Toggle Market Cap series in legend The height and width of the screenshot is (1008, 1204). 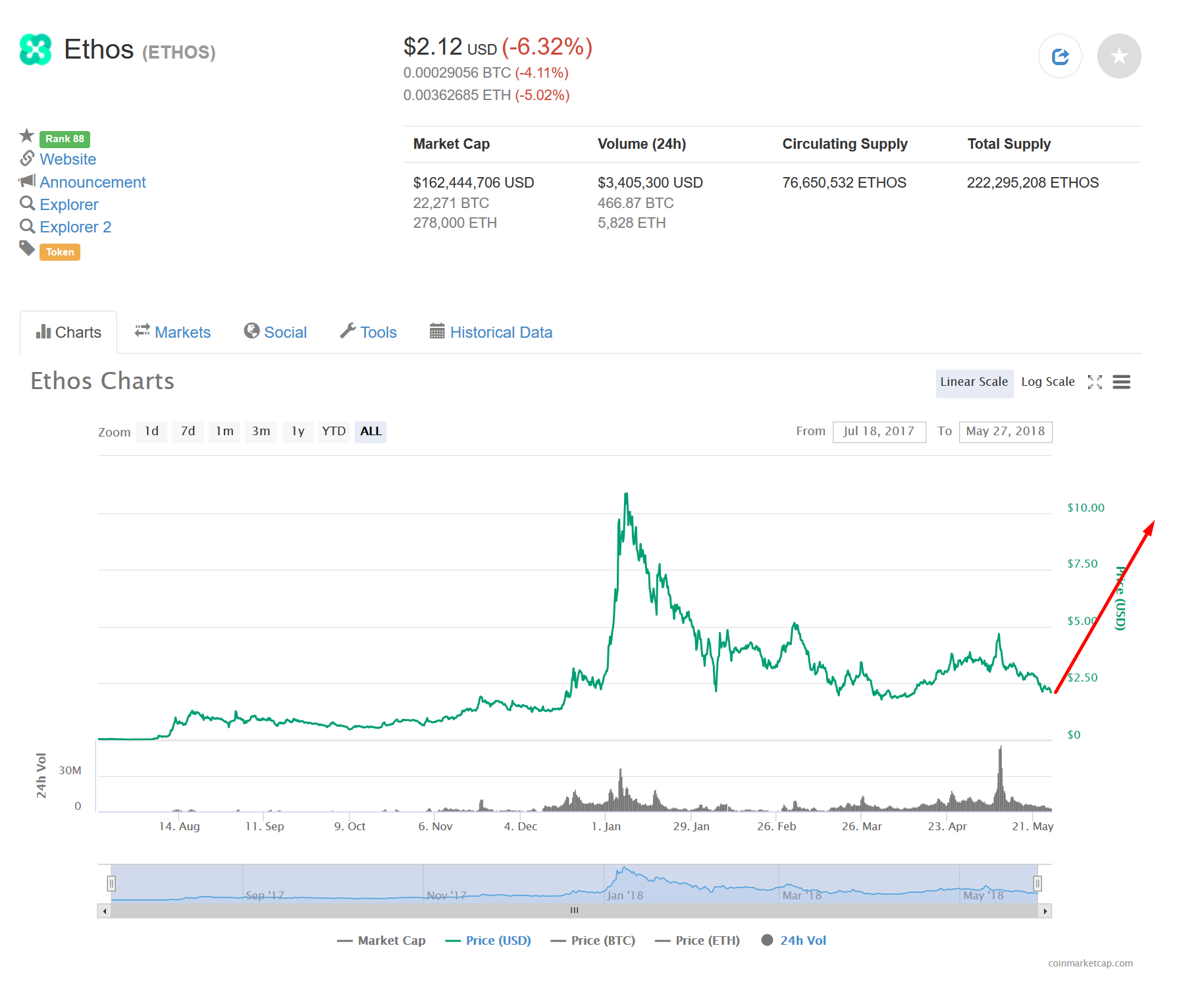pos(381,941)
